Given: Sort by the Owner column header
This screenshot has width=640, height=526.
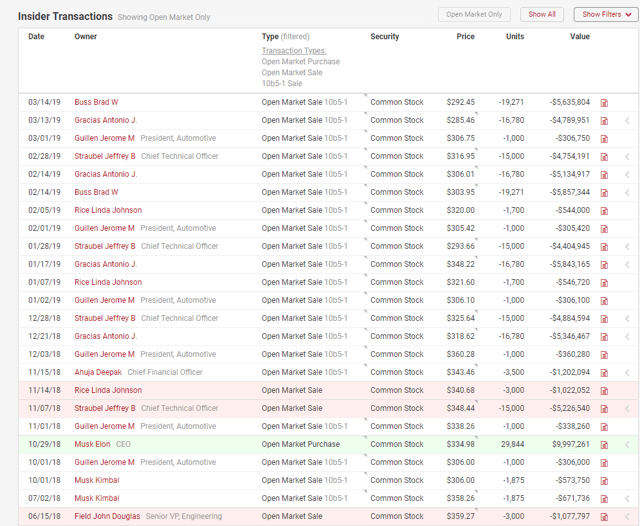Looking at the screenshot, I should click(x=85, y=36).
